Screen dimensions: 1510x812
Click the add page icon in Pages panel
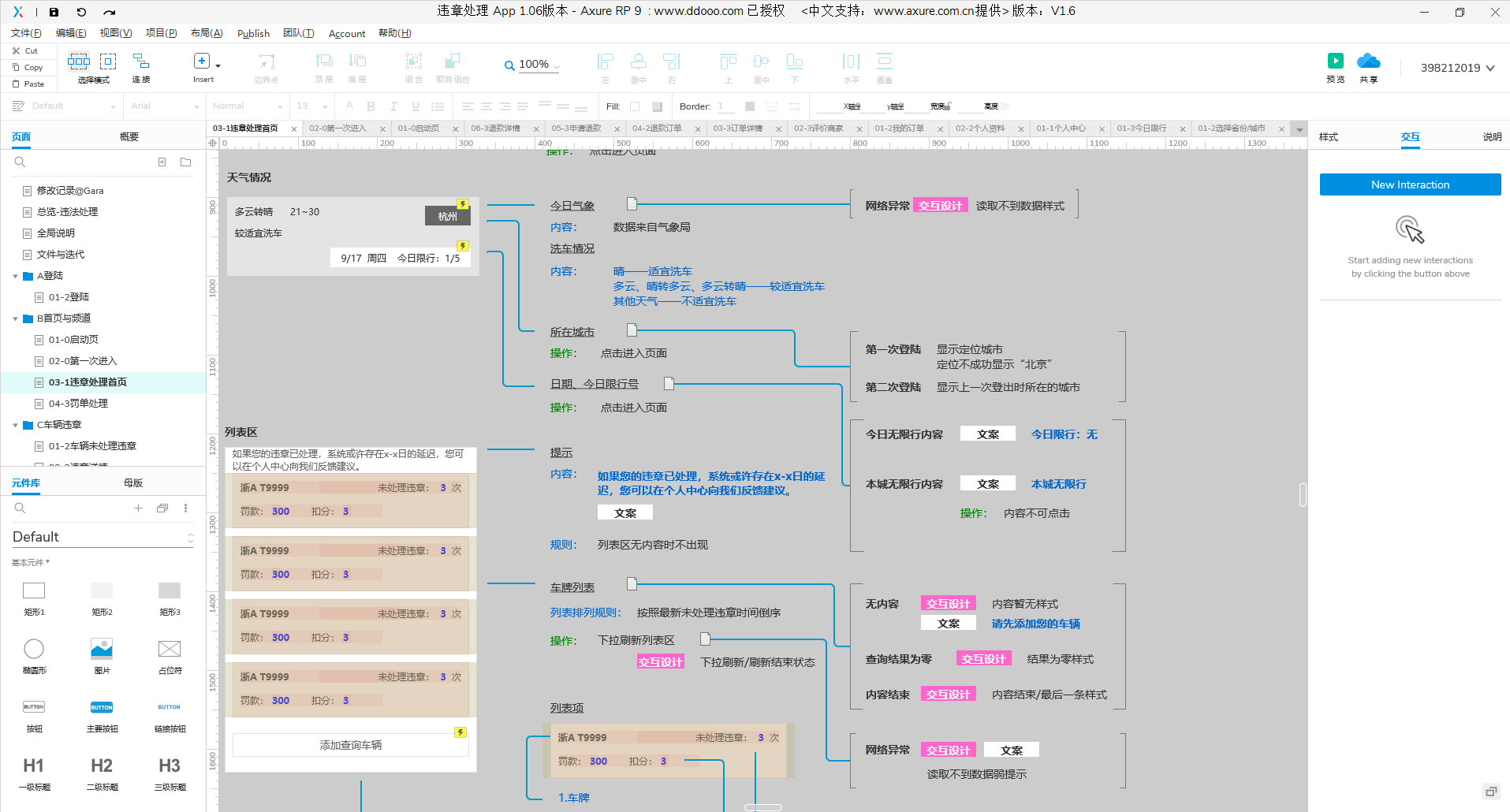point(162,162)
